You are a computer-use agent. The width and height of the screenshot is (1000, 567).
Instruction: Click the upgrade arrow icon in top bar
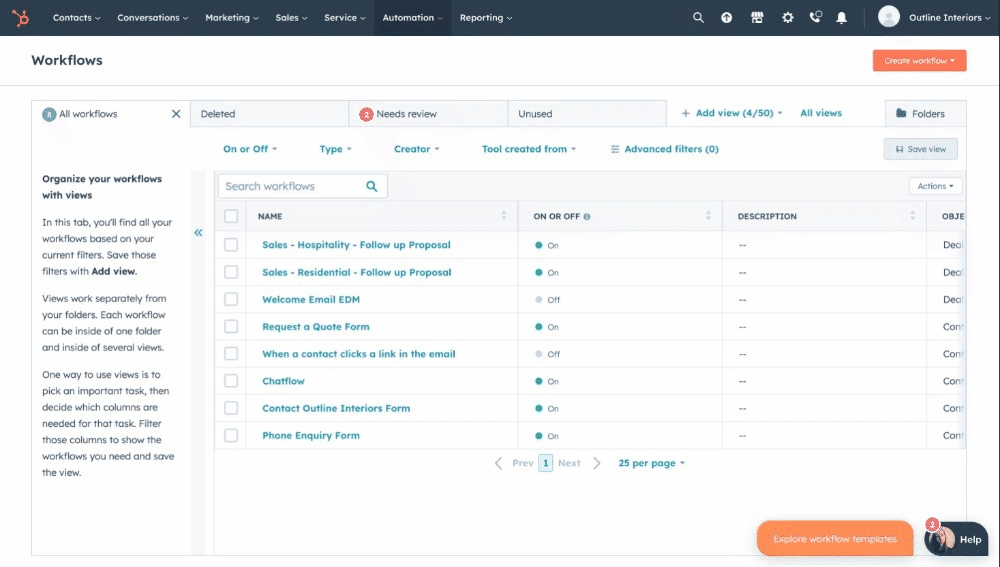(726, 18)
